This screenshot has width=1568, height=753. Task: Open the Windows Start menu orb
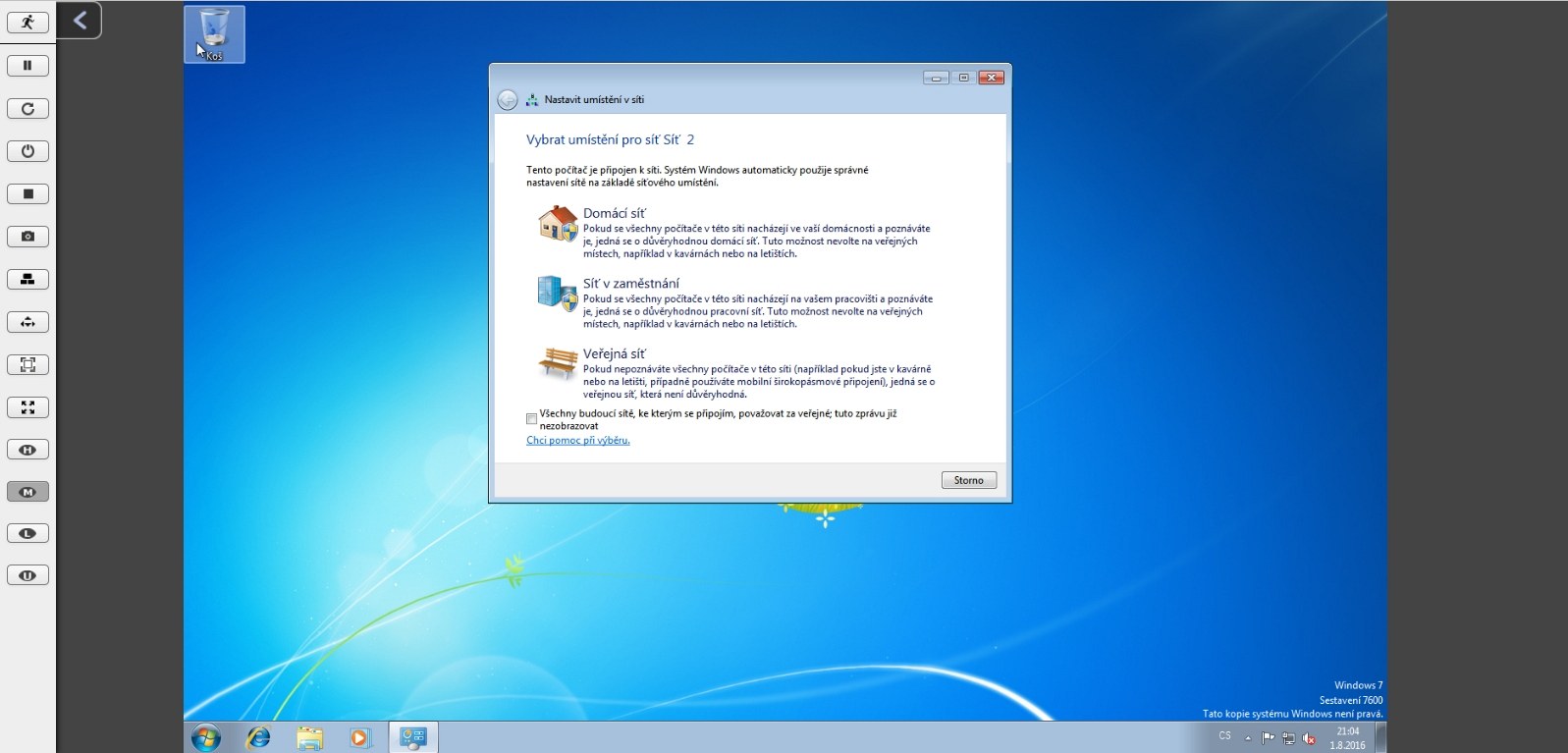[206, 737]
